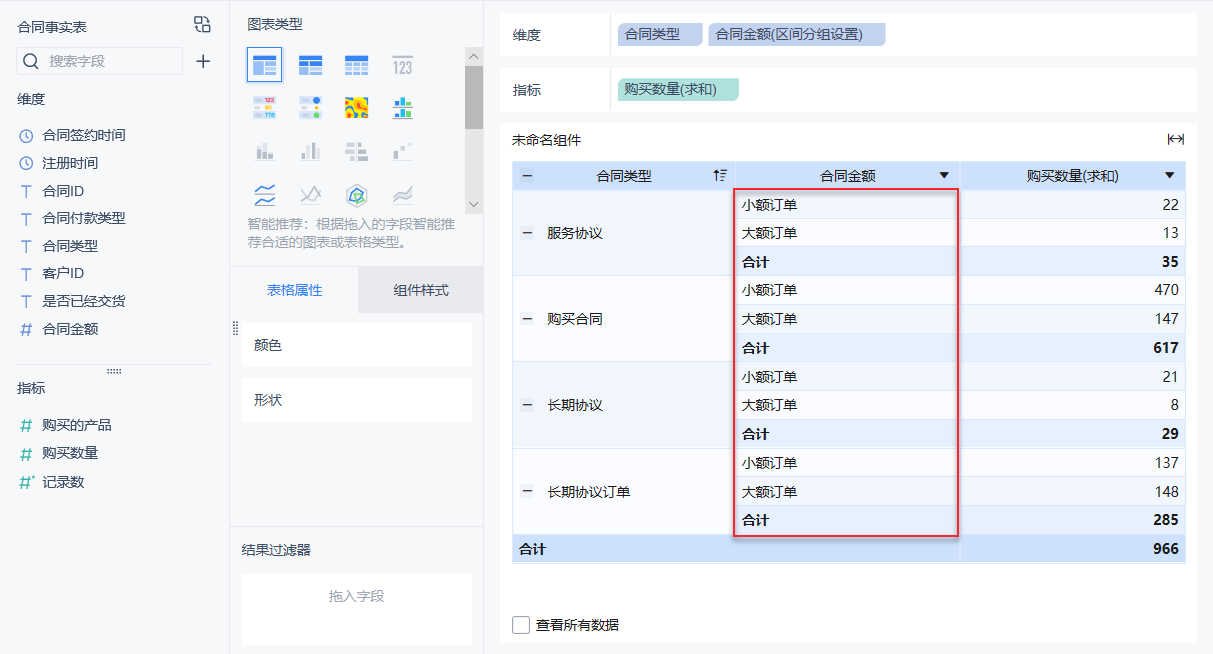This screenshot has width=1213, height=654.
Task: Click the magnifier search icon in field search
Action: click(x=30, y=61)
